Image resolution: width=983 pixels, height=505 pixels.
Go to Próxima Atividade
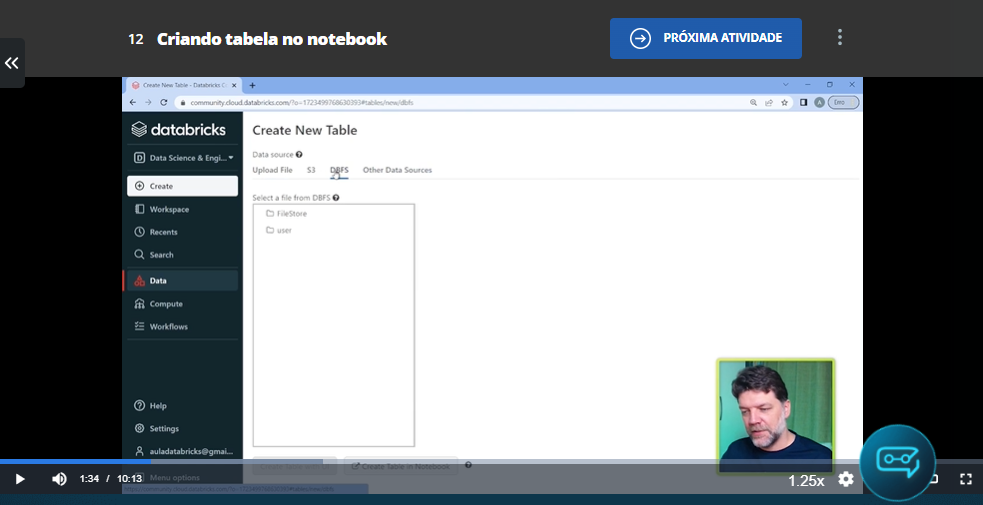tap(706, 38)
